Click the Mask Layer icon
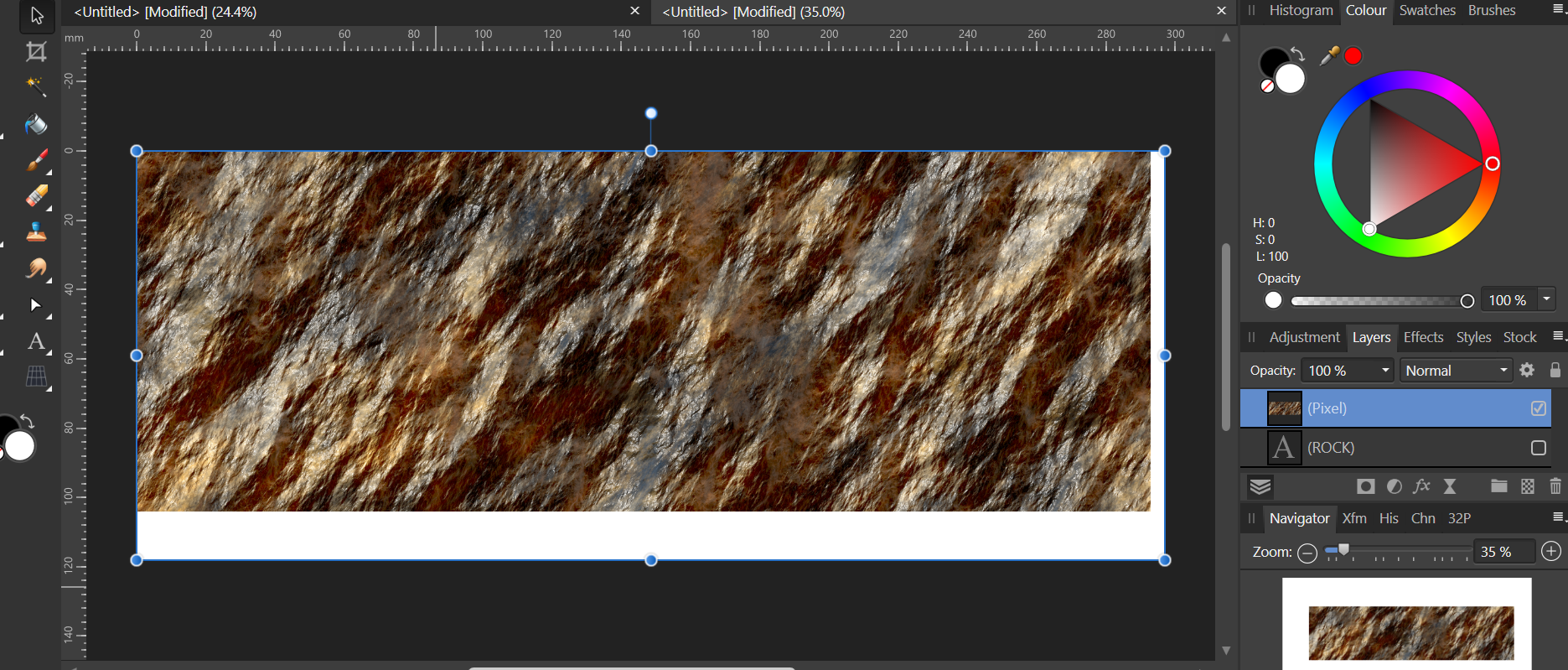1568x670 pixels. coord(1366,486)
